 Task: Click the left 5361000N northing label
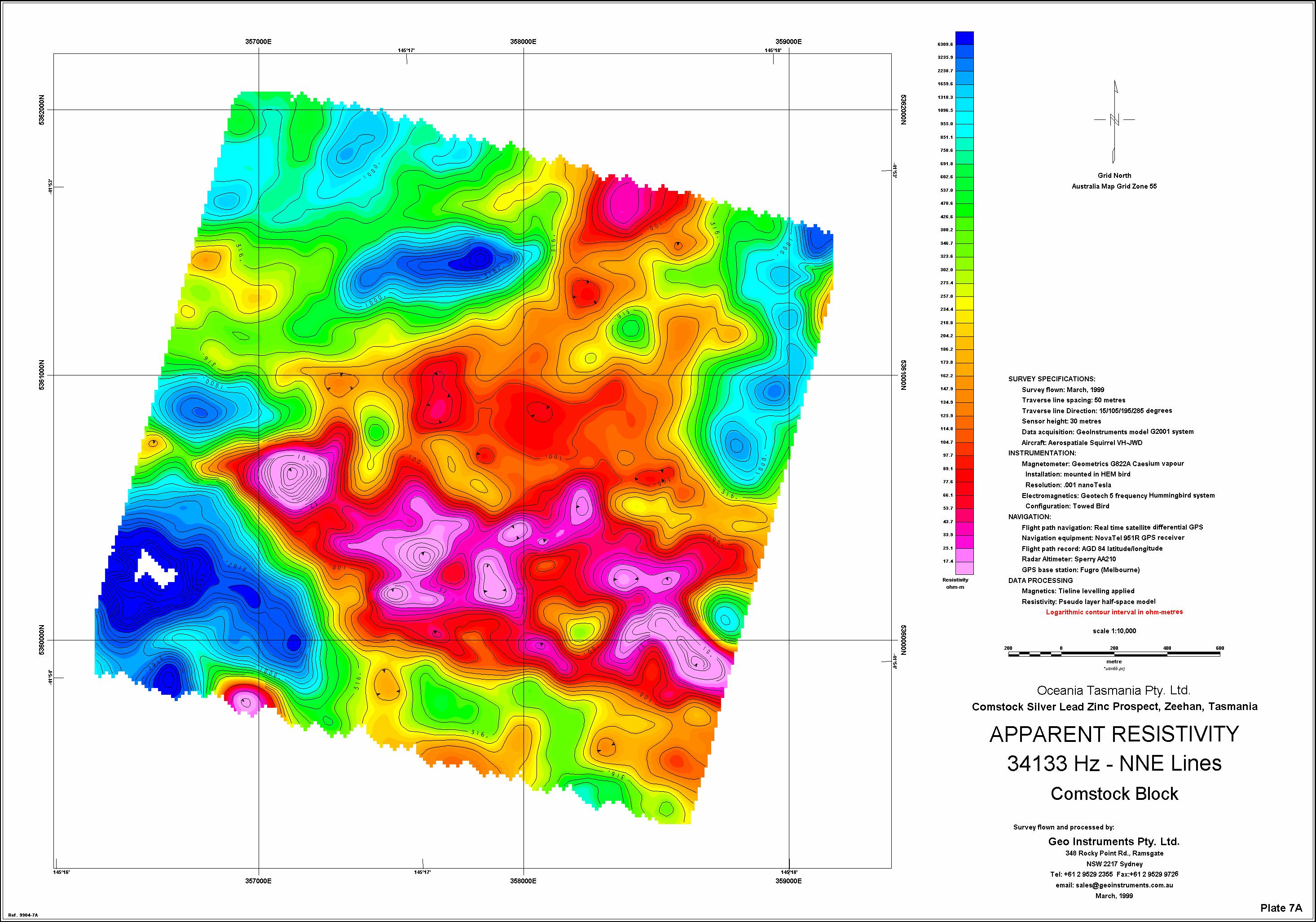pyautogui.click(x=41, y=375)
